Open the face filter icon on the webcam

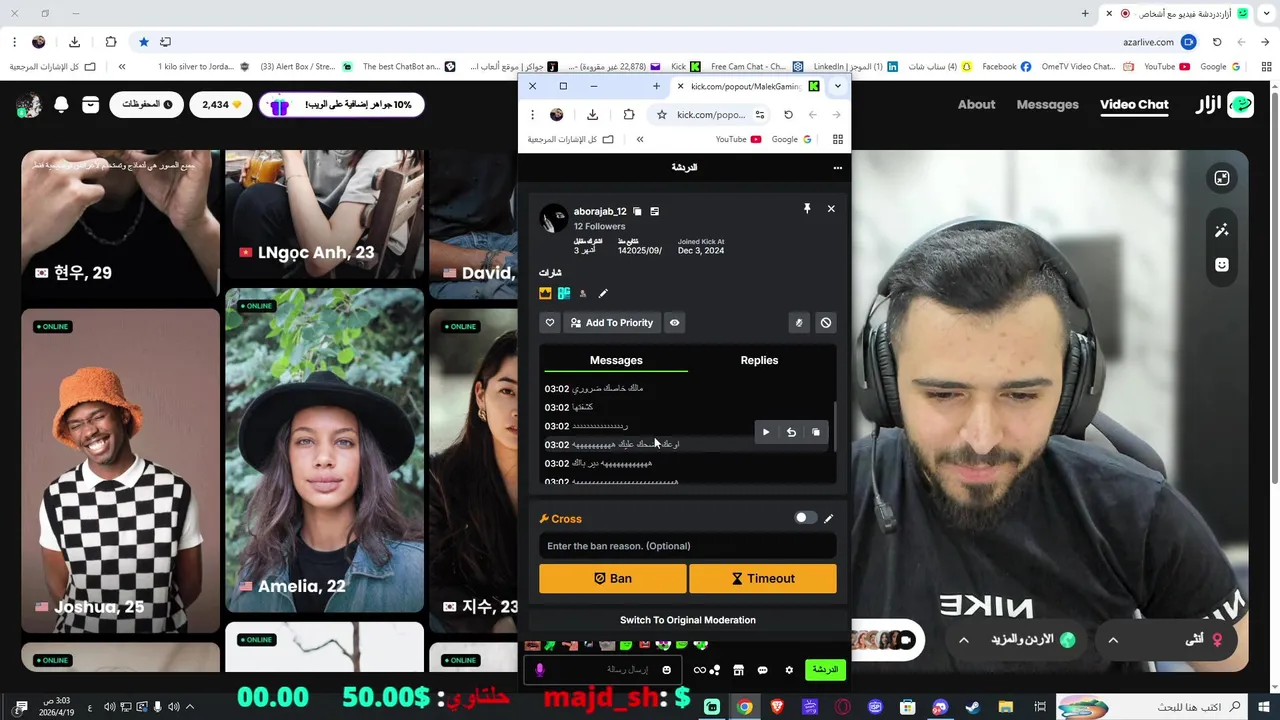(1222, 264)
